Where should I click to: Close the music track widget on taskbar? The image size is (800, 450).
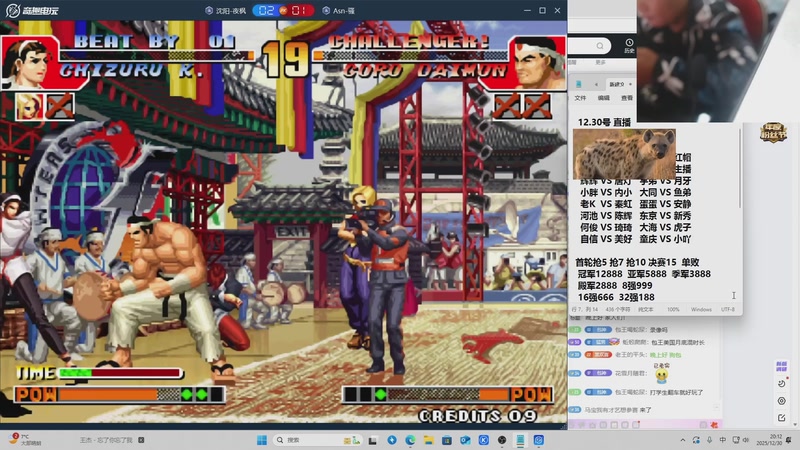tap(141, 440)
